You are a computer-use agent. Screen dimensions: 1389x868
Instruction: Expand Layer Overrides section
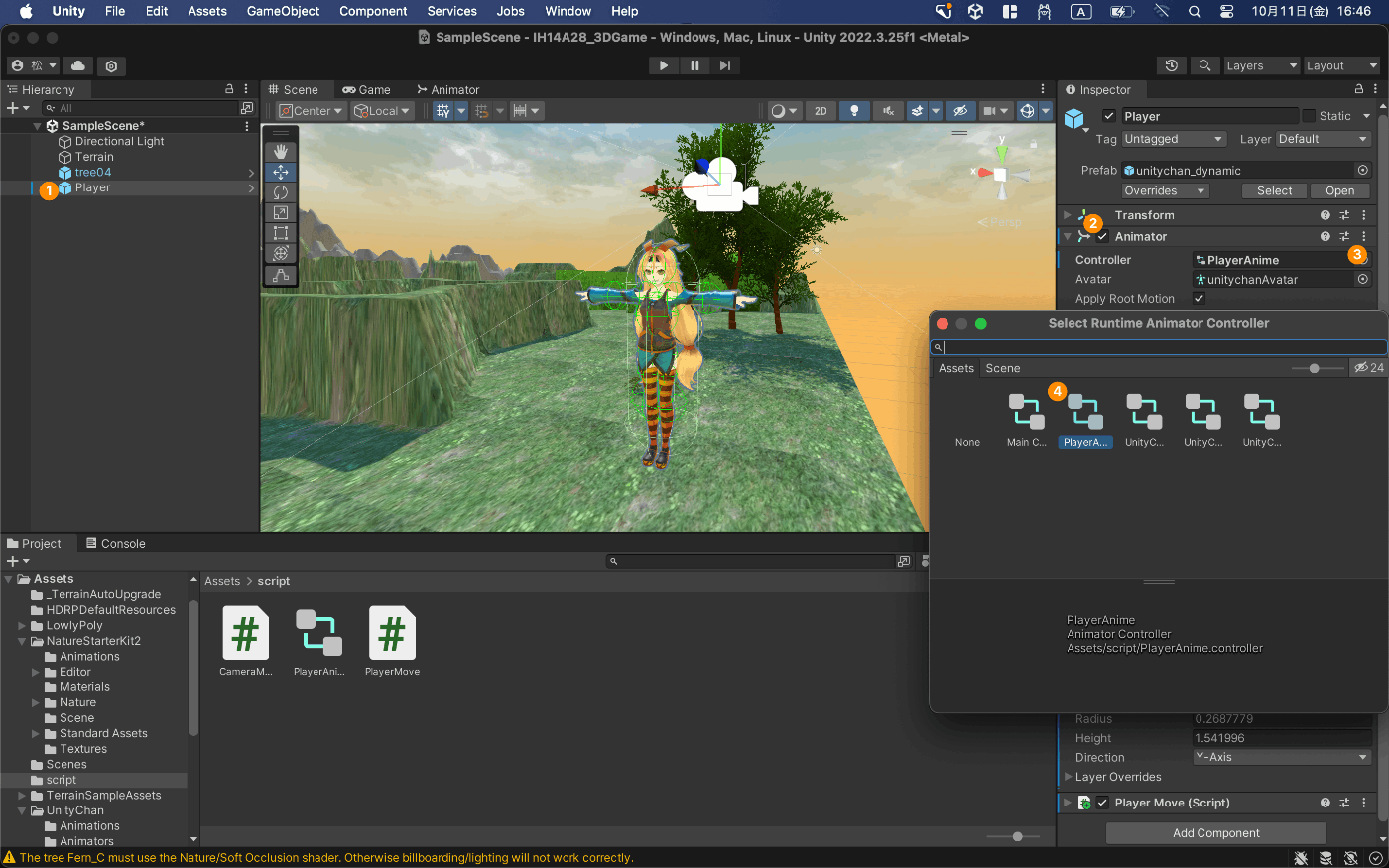(x=1069, y=777)
